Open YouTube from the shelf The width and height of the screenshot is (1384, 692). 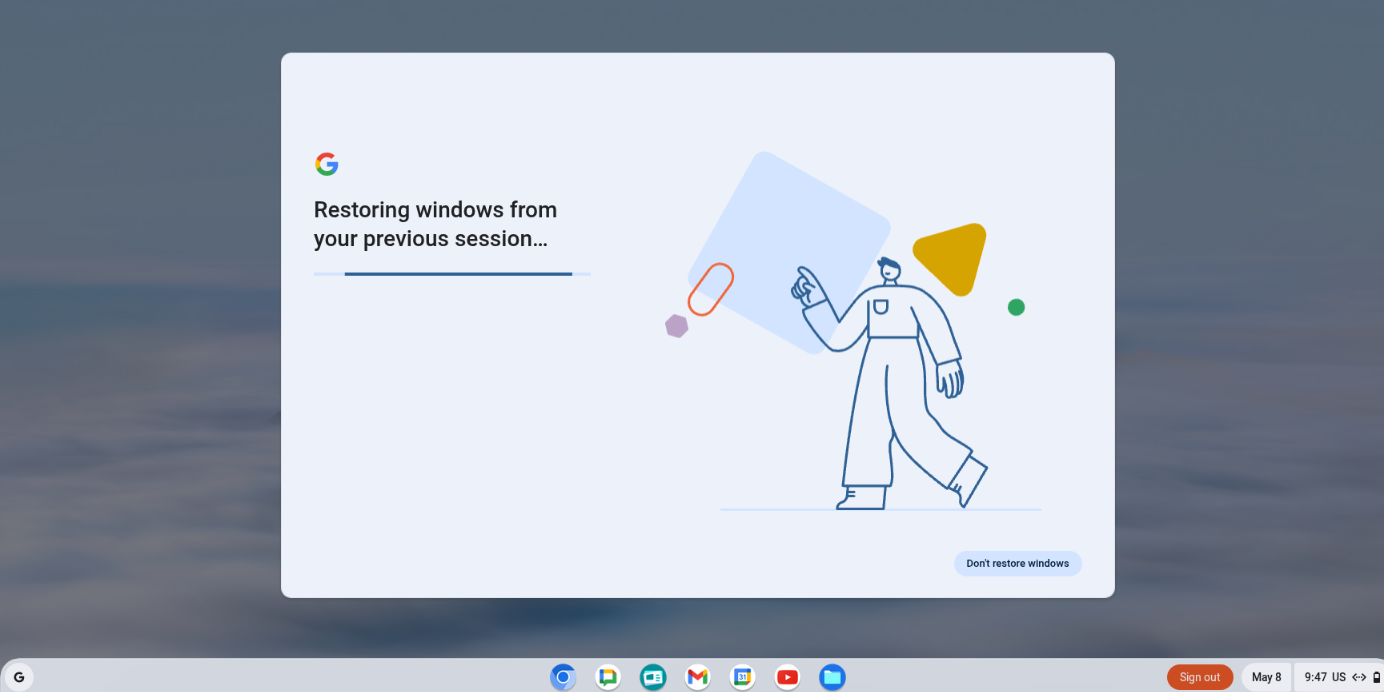point(787,677)
